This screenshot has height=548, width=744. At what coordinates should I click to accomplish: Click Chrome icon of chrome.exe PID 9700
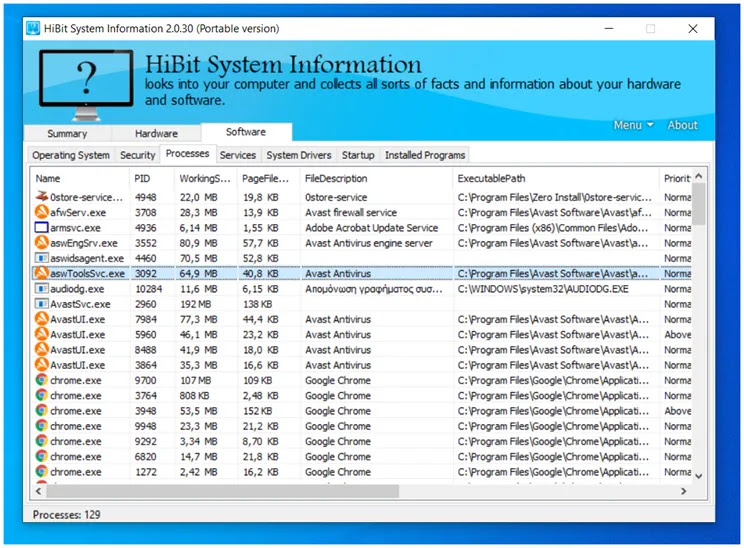[x=42, y=380]
